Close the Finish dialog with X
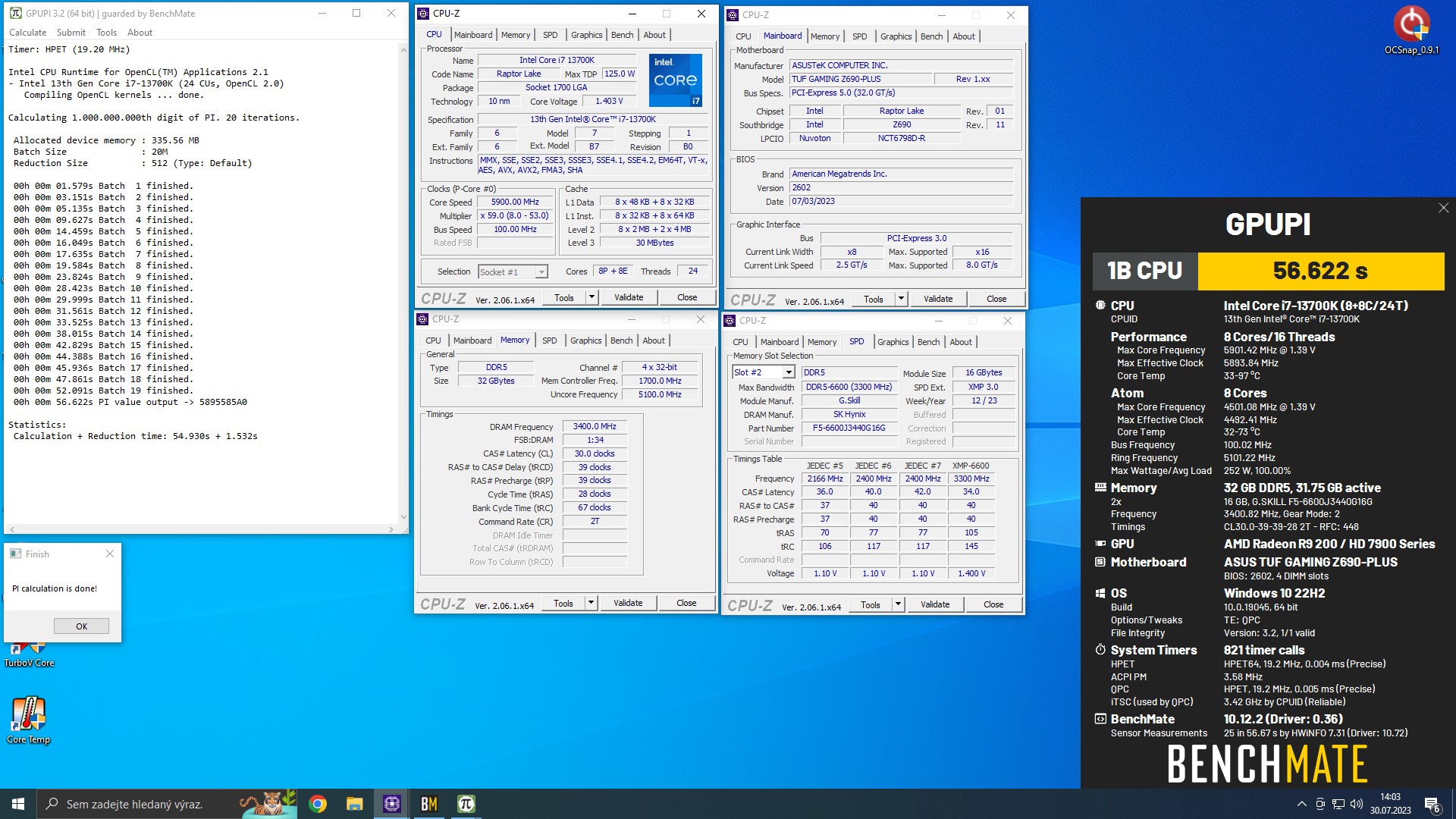The height and width of the screenshot is (819, 1456). (x=110, y=554)
